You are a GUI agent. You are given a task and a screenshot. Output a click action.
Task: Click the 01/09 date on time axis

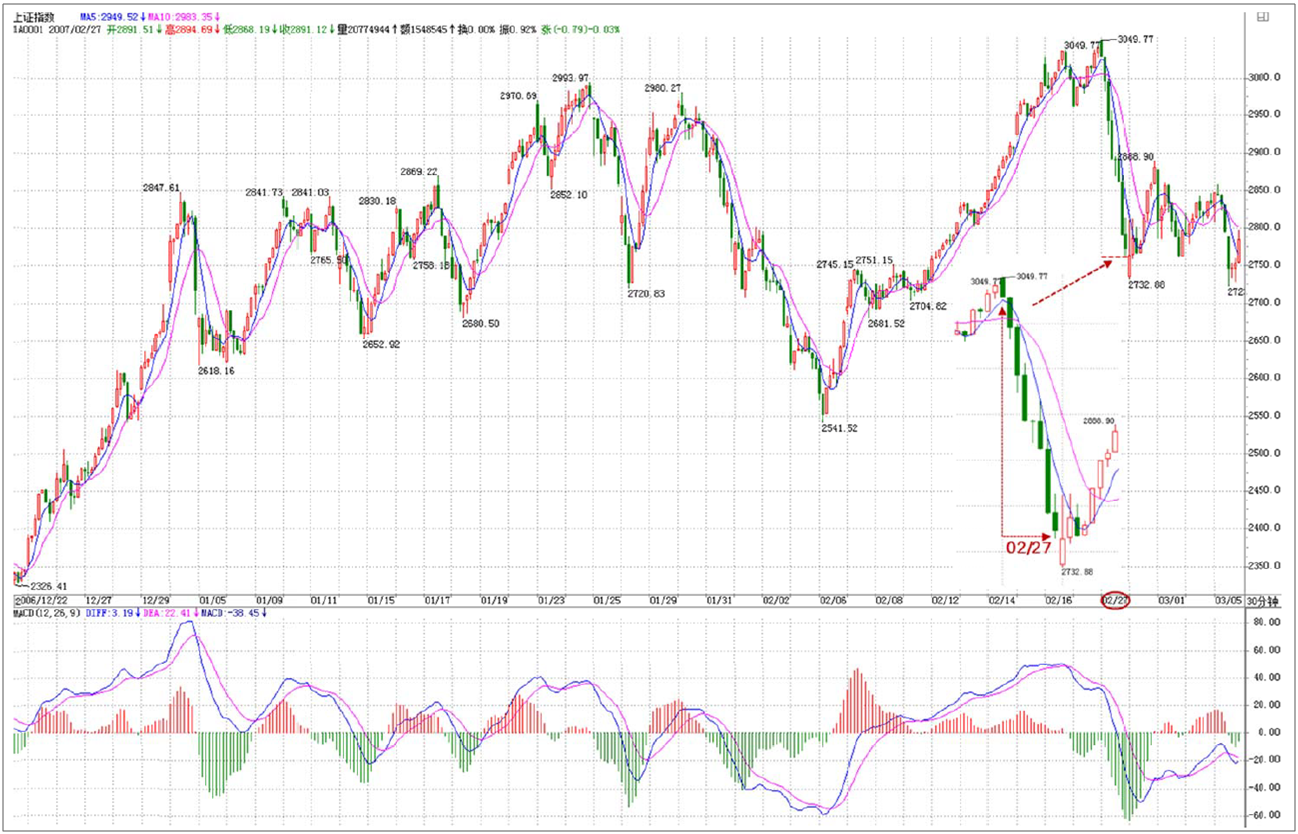click(270, 601)
